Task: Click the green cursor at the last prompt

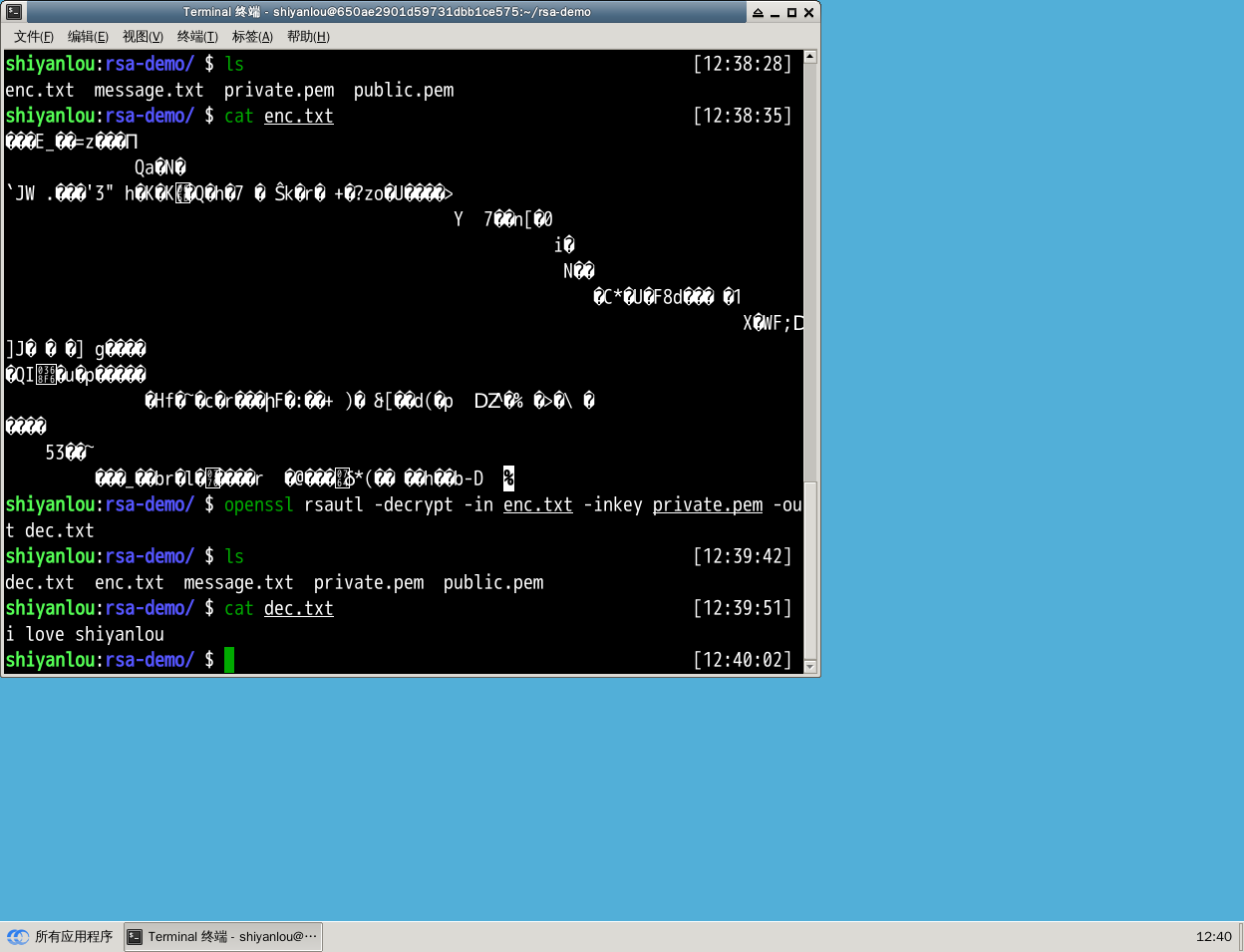Action: pyautogui.click(x=229, y=660)
